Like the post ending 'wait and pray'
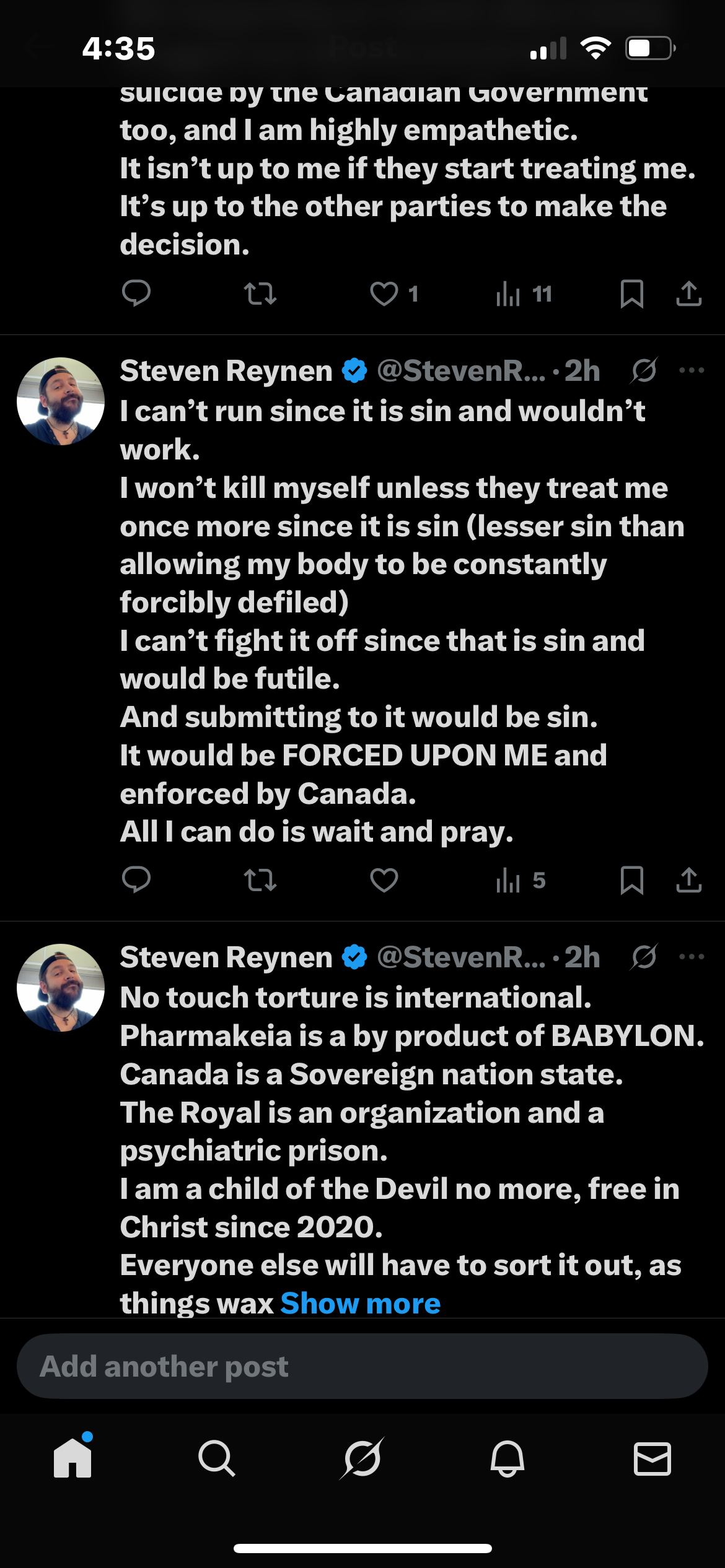Screen dimensions: 725x1568 pyautogui.click(x=384, y=880)
